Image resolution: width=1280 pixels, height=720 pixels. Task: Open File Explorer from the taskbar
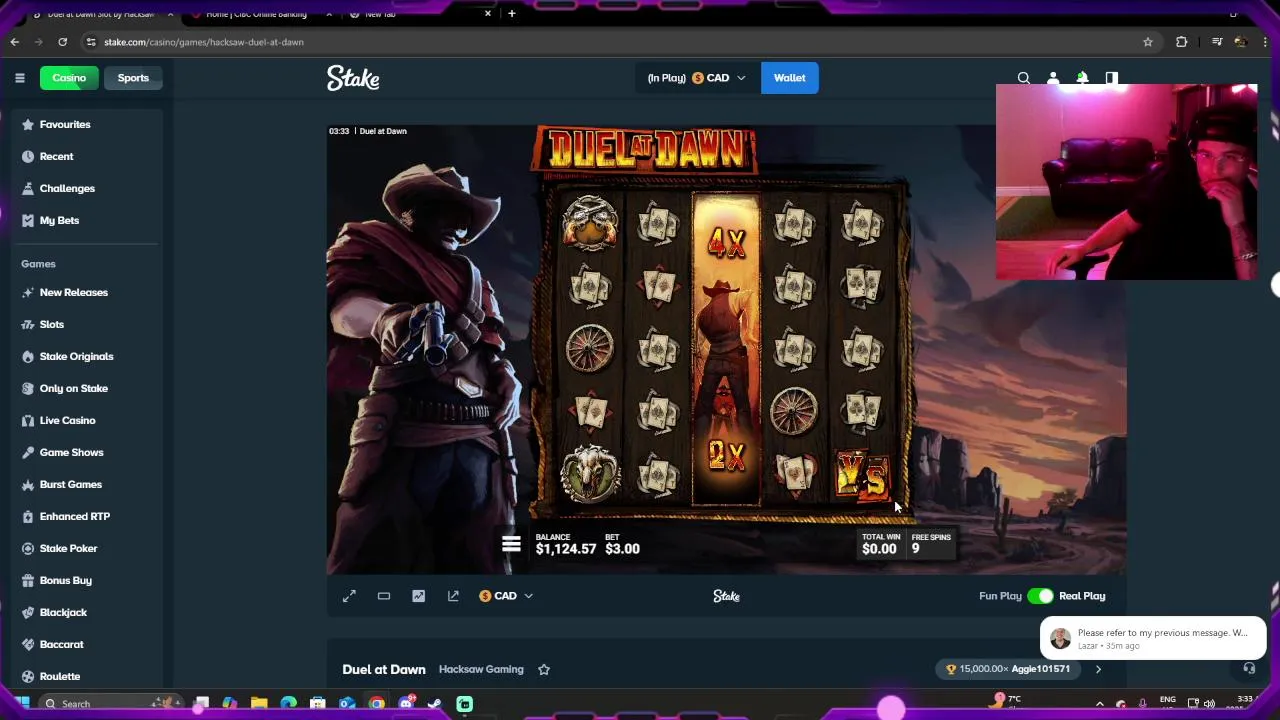point(259,704)
